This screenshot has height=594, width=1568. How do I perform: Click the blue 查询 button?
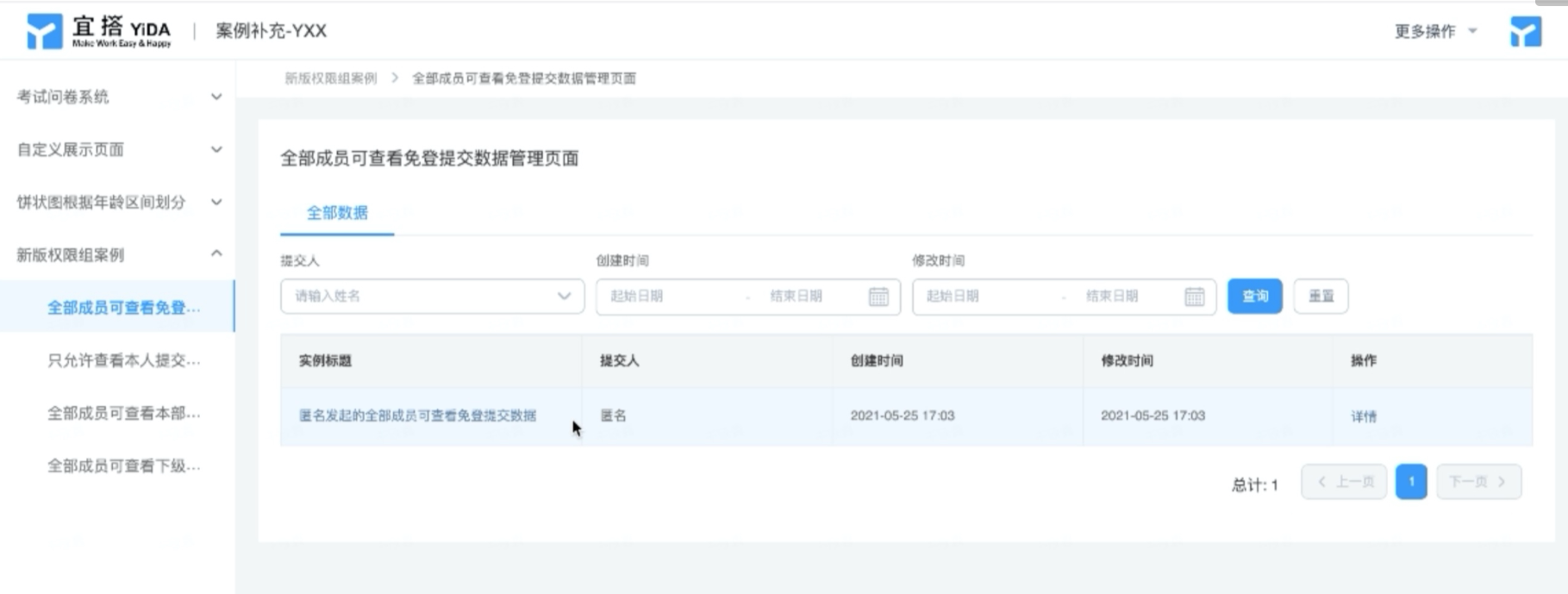point(1254,296)
